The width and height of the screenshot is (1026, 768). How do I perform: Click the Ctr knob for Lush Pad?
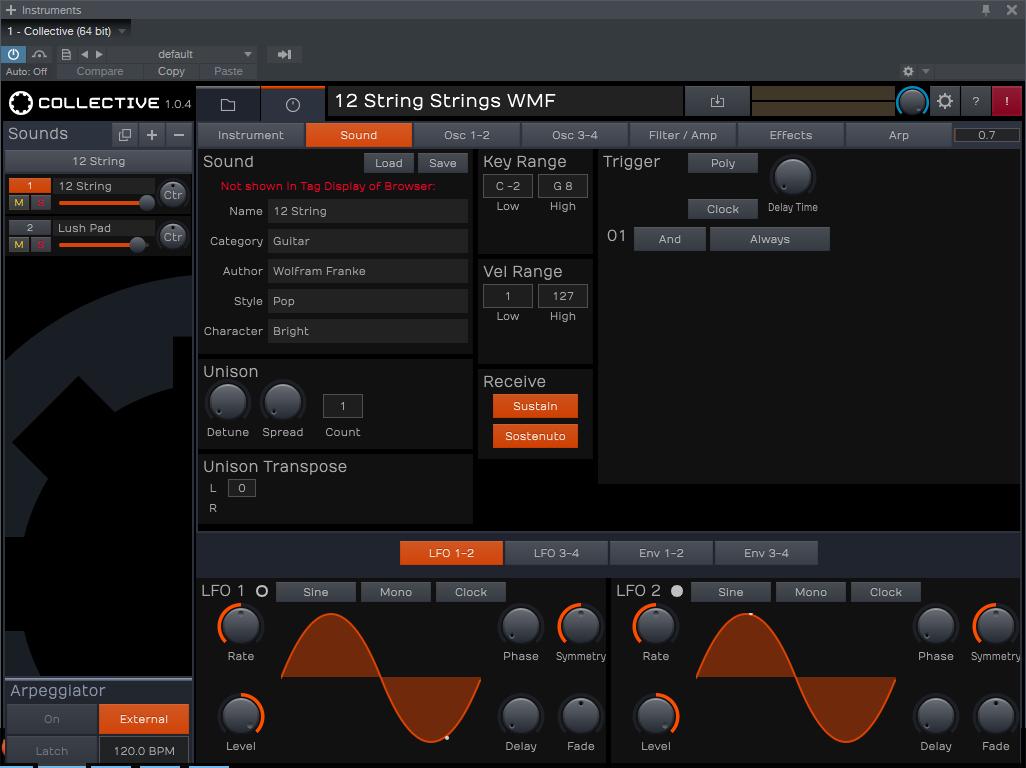coord(173,236)
